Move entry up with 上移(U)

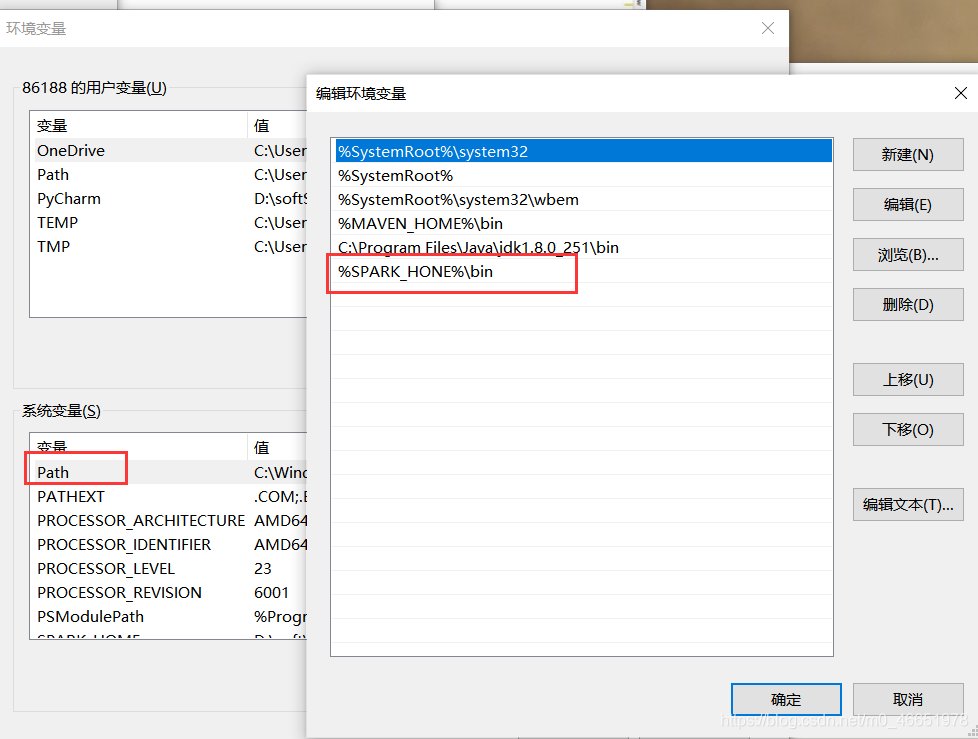(908, 379)
